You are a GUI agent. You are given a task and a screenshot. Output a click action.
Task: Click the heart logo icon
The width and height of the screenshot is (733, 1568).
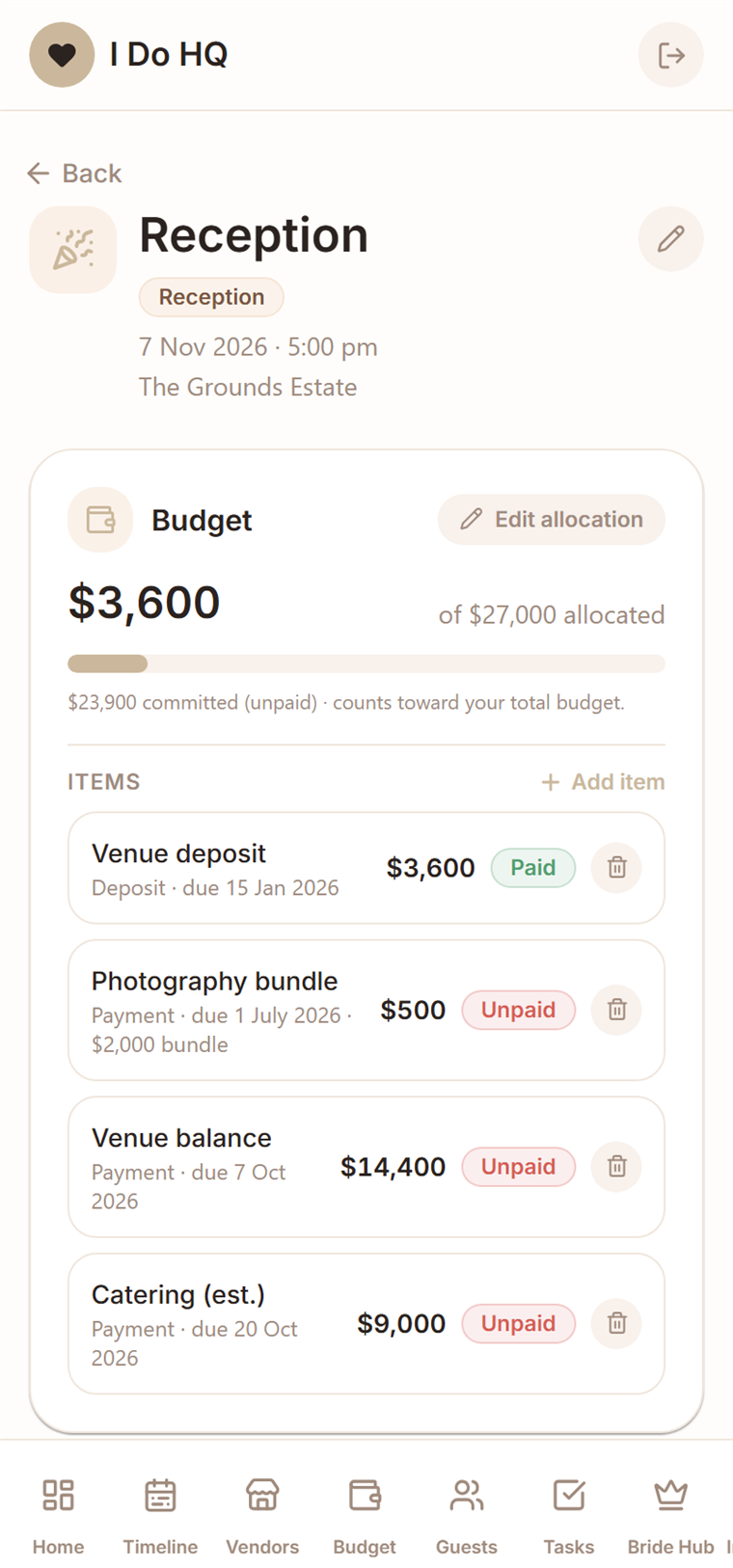(62, 55)
